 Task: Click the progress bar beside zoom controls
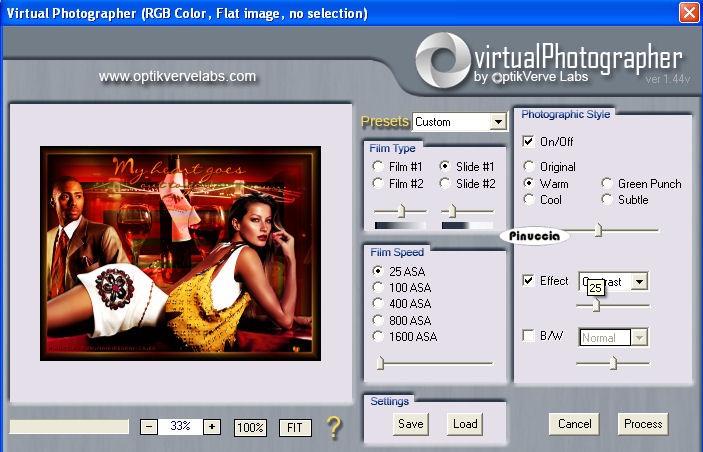point(69,426)
